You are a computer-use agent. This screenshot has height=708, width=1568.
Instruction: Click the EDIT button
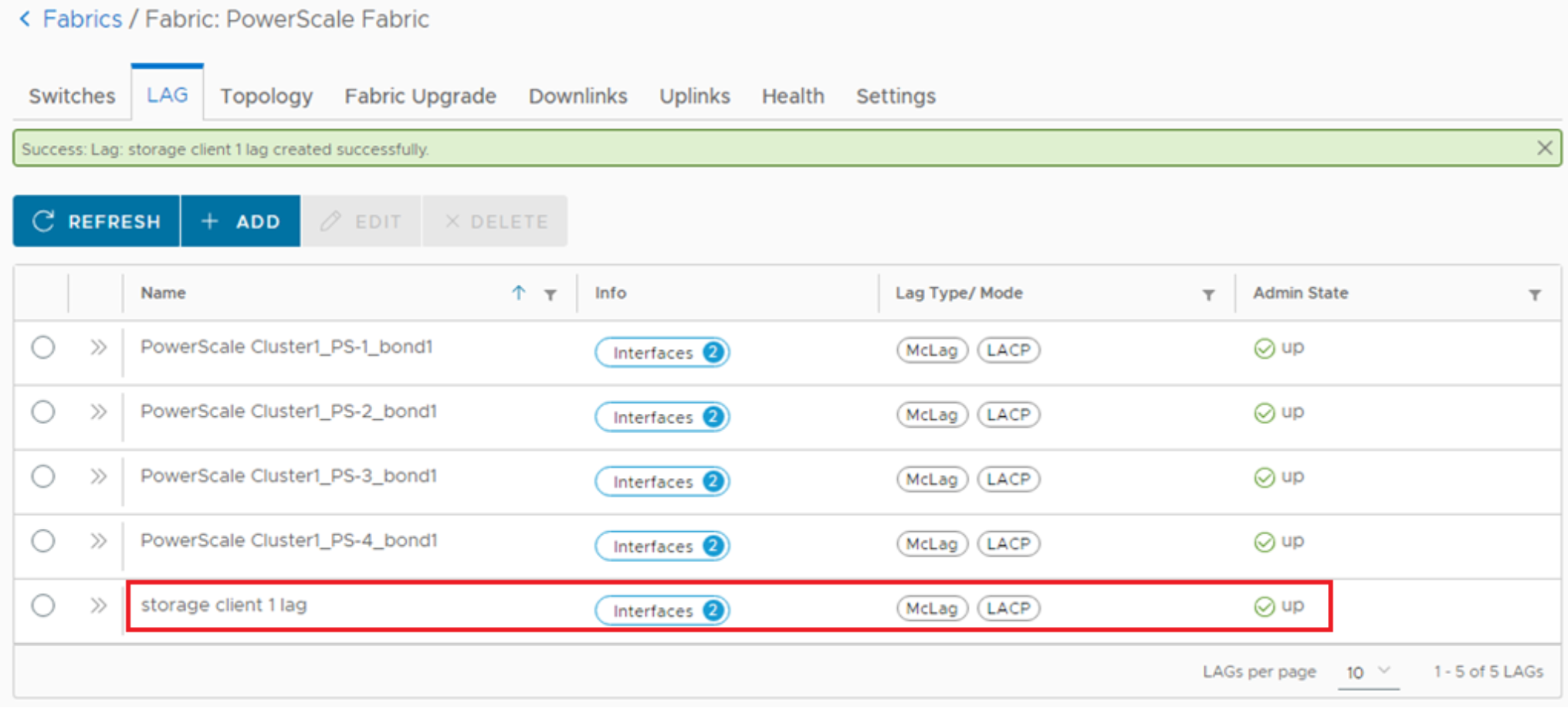point(361,222)
